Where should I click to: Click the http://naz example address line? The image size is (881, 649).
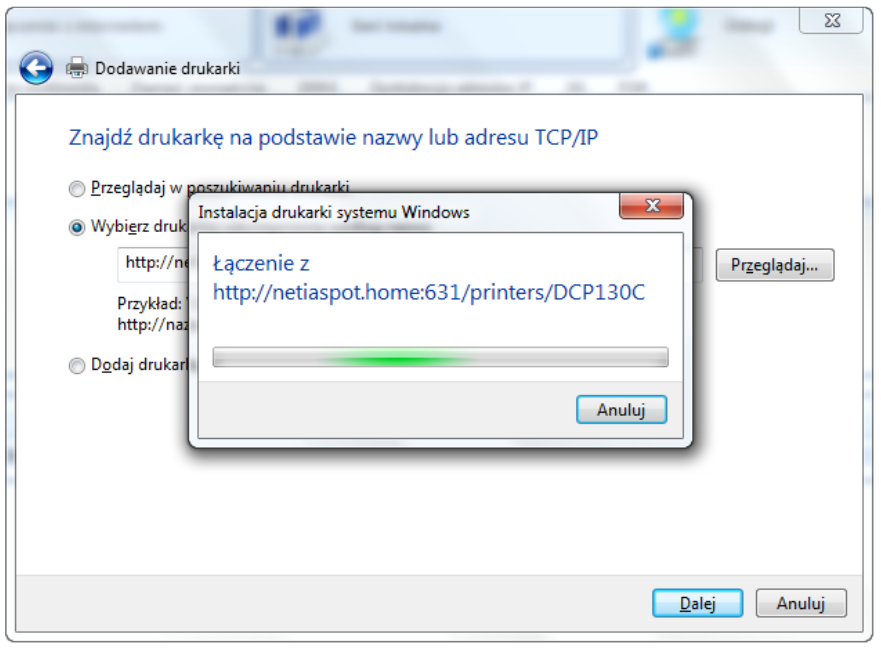153,325
